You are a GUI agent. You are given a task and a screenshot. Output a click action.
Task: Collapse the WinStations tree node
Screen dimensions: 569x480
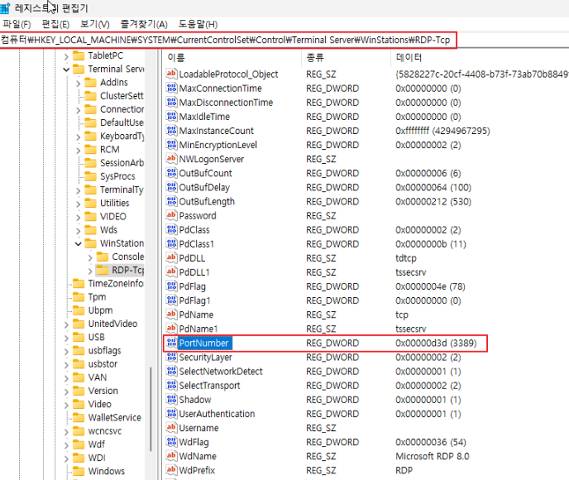78,243
